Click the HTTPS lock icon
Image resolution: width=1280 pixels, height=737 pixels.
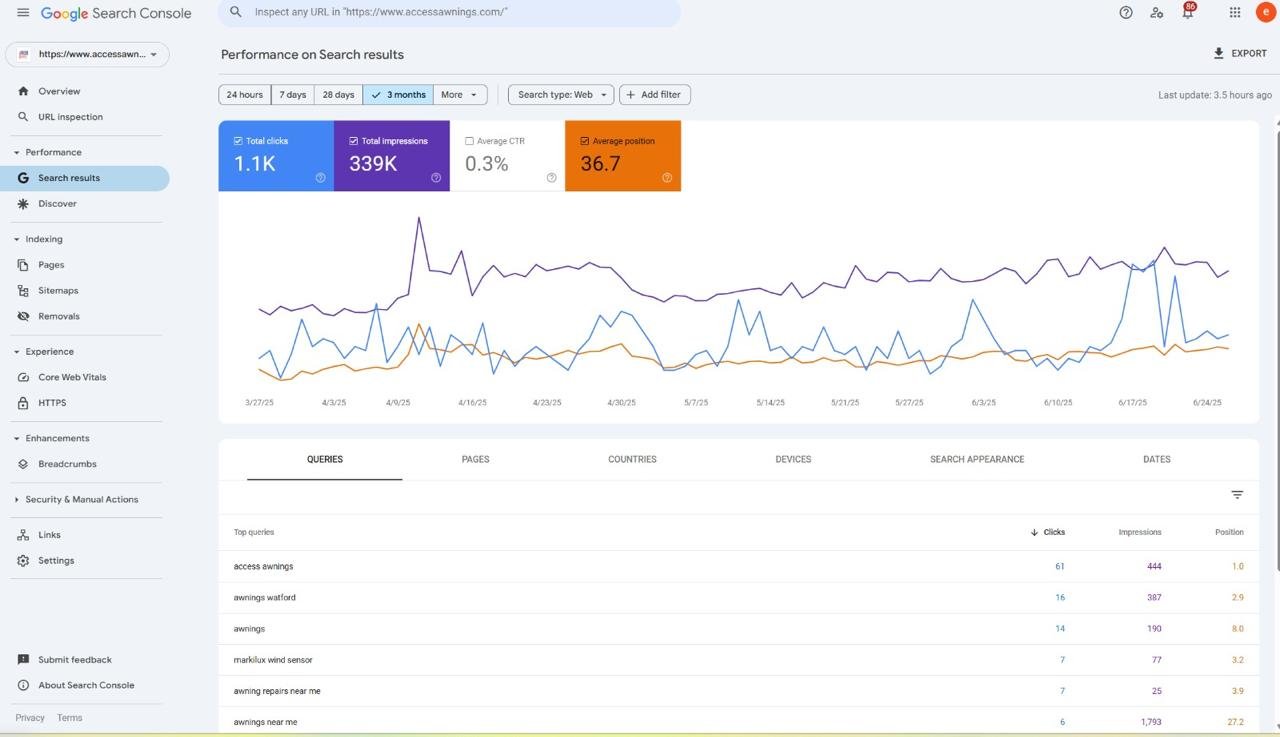[23, 403]
